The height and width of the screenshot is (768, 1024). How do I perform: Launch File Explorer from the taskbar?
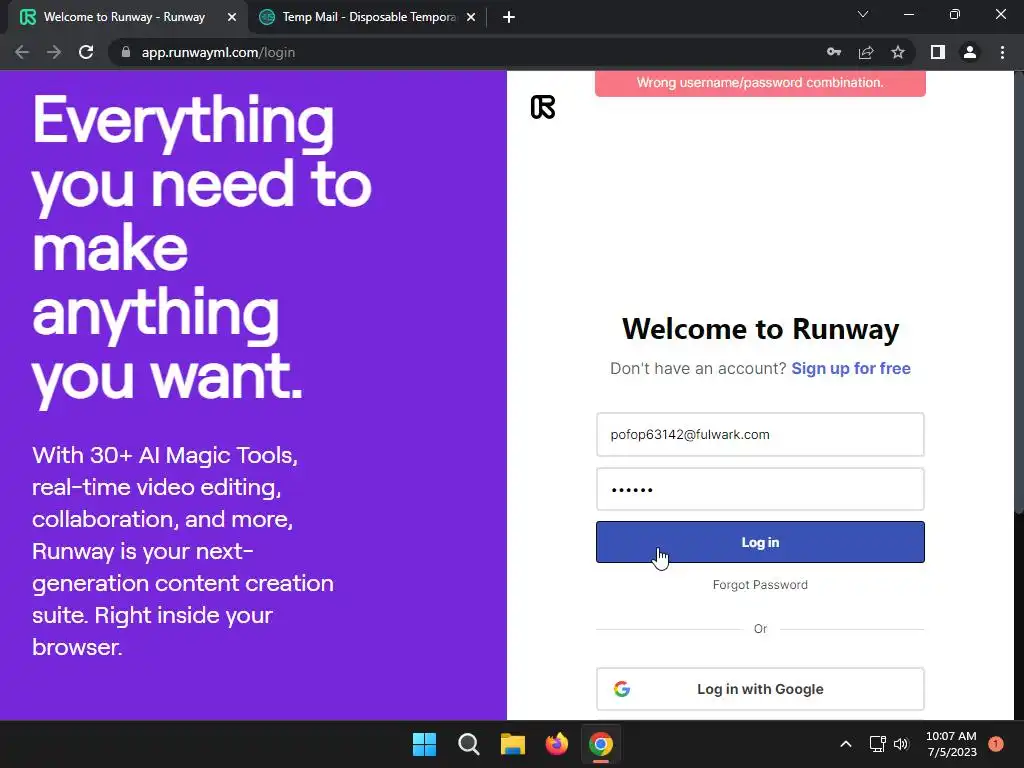click(513, 744)
